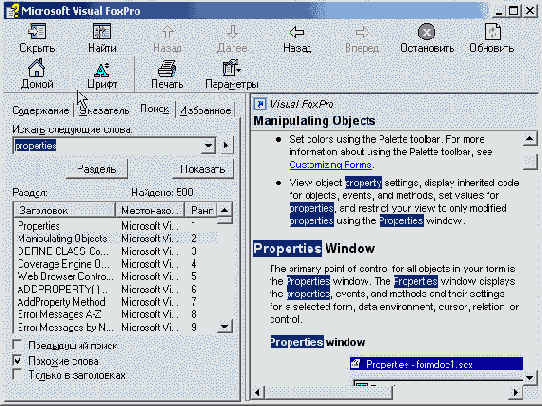
Task: Go back with the Назад left-arrow icon
Action: tap(297, 32)
